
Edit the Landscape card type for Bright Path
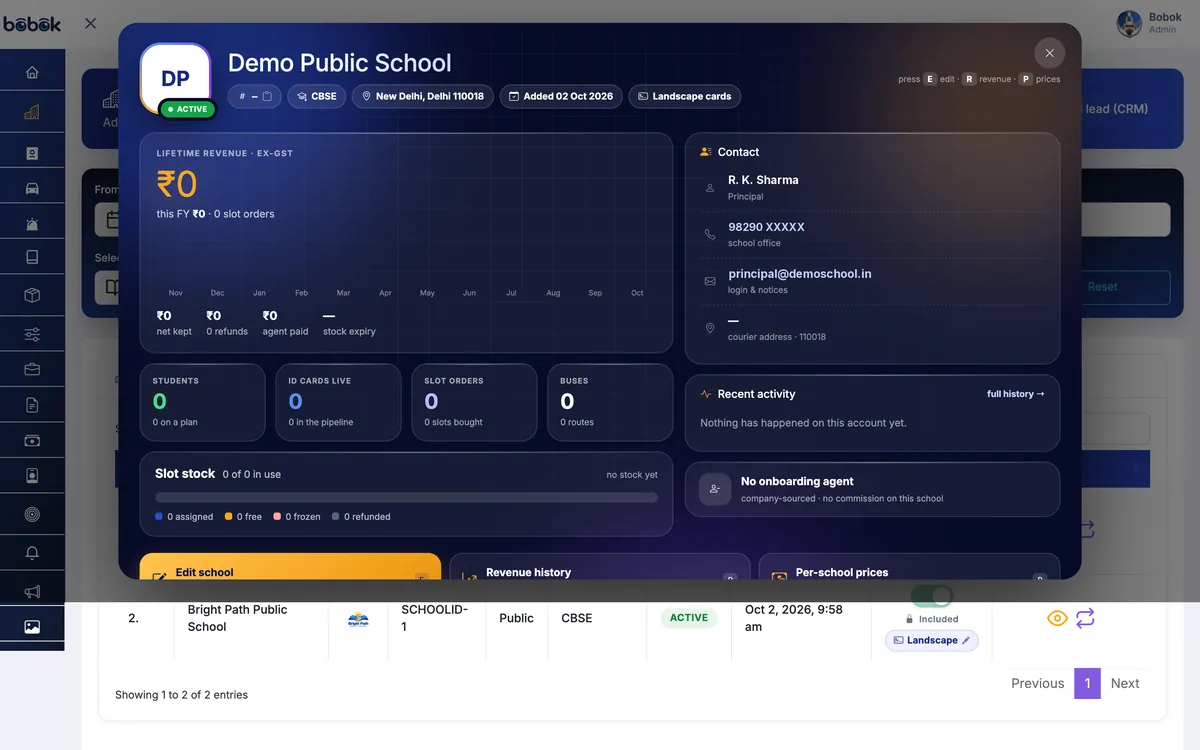click(x=932, y=640)
